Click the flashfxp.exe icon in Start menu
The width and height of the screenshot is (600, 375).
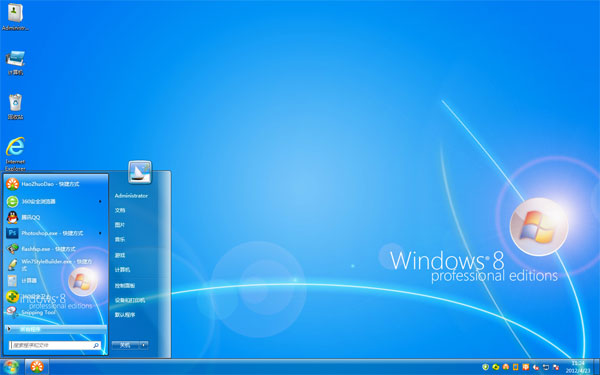pos(12,249)
